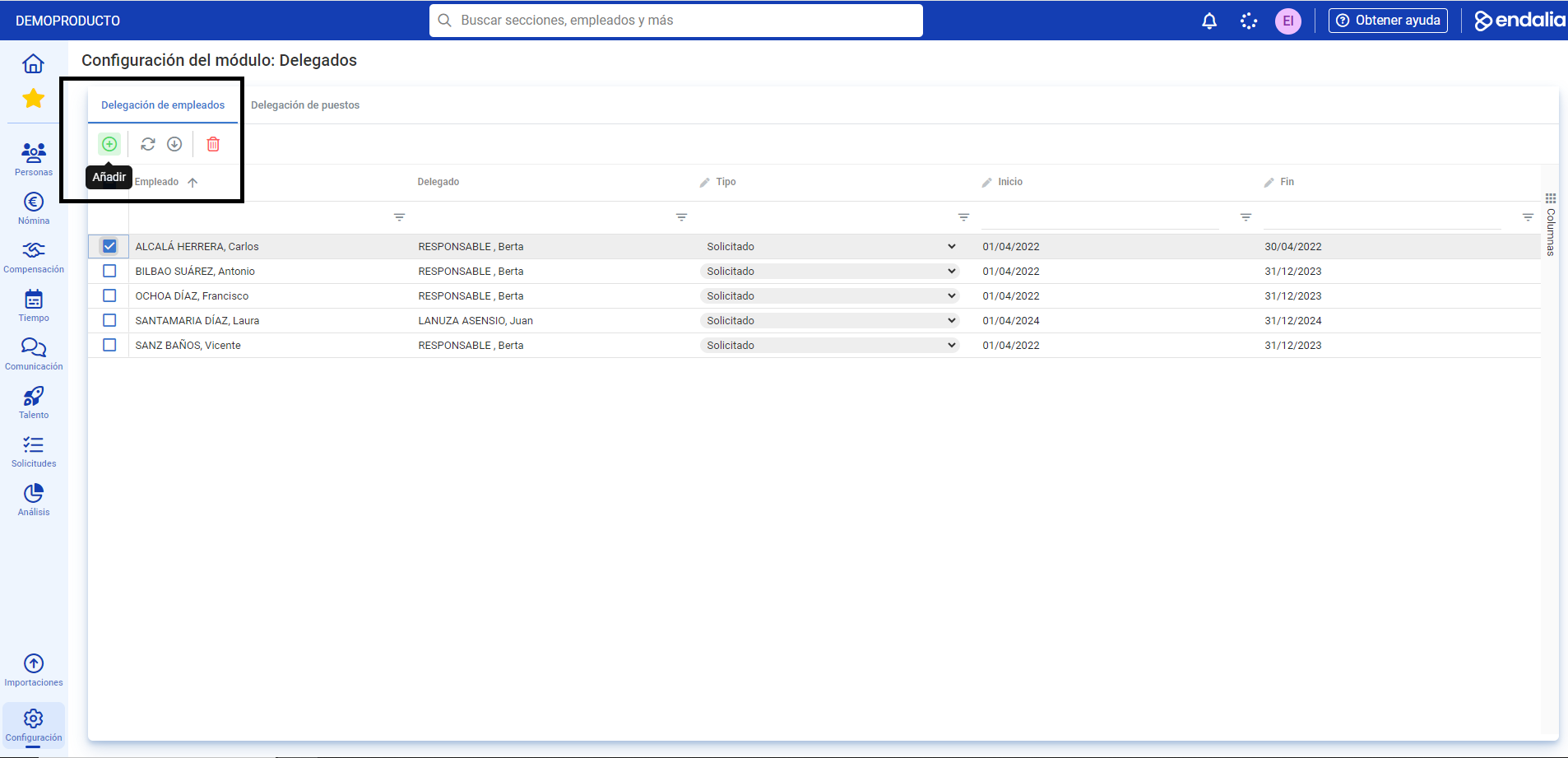Open the Configuración section

point(34,725)
